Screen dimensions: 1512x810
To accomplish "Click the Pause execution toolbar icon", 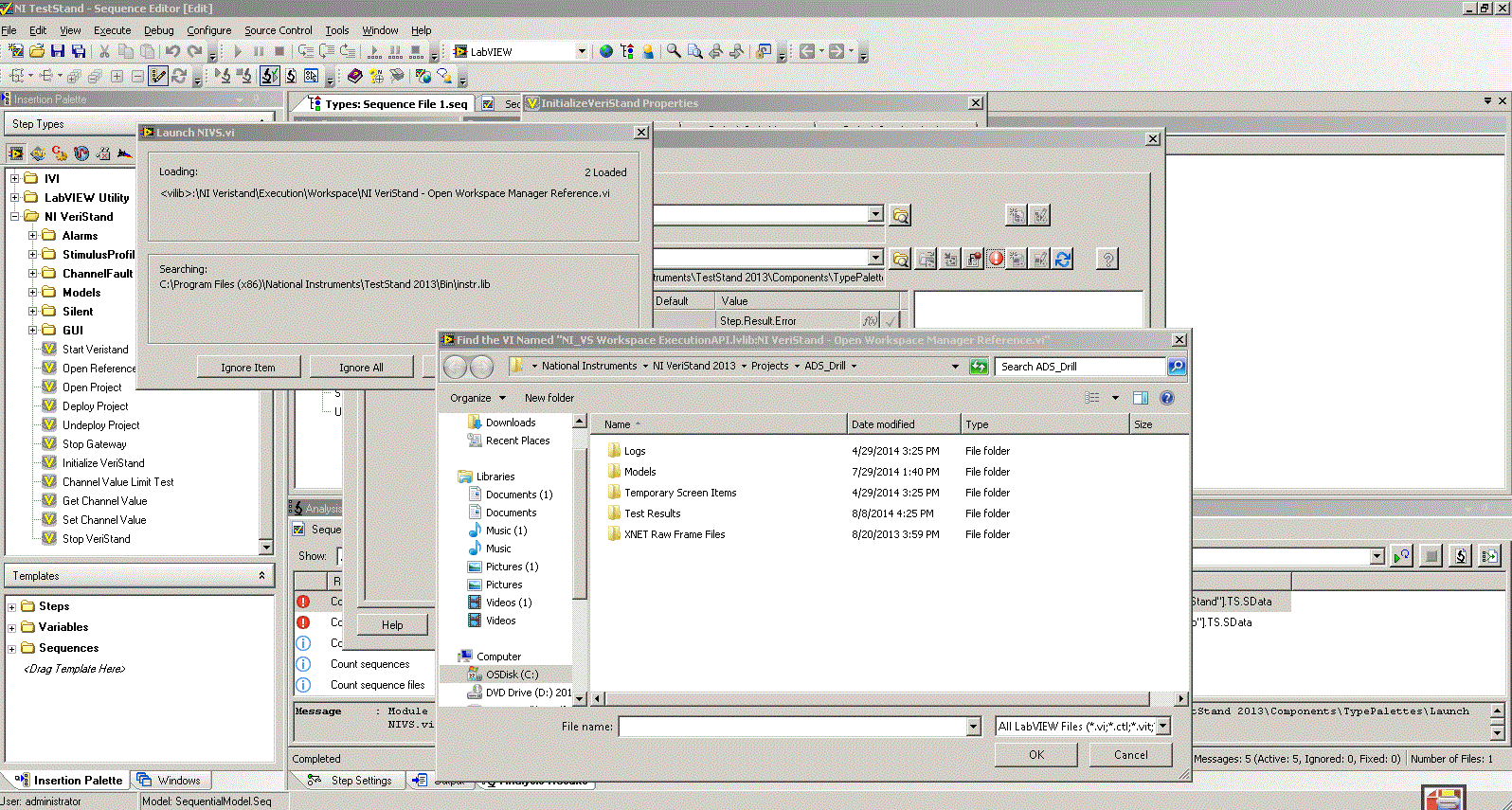I will [x=259, y=51].
